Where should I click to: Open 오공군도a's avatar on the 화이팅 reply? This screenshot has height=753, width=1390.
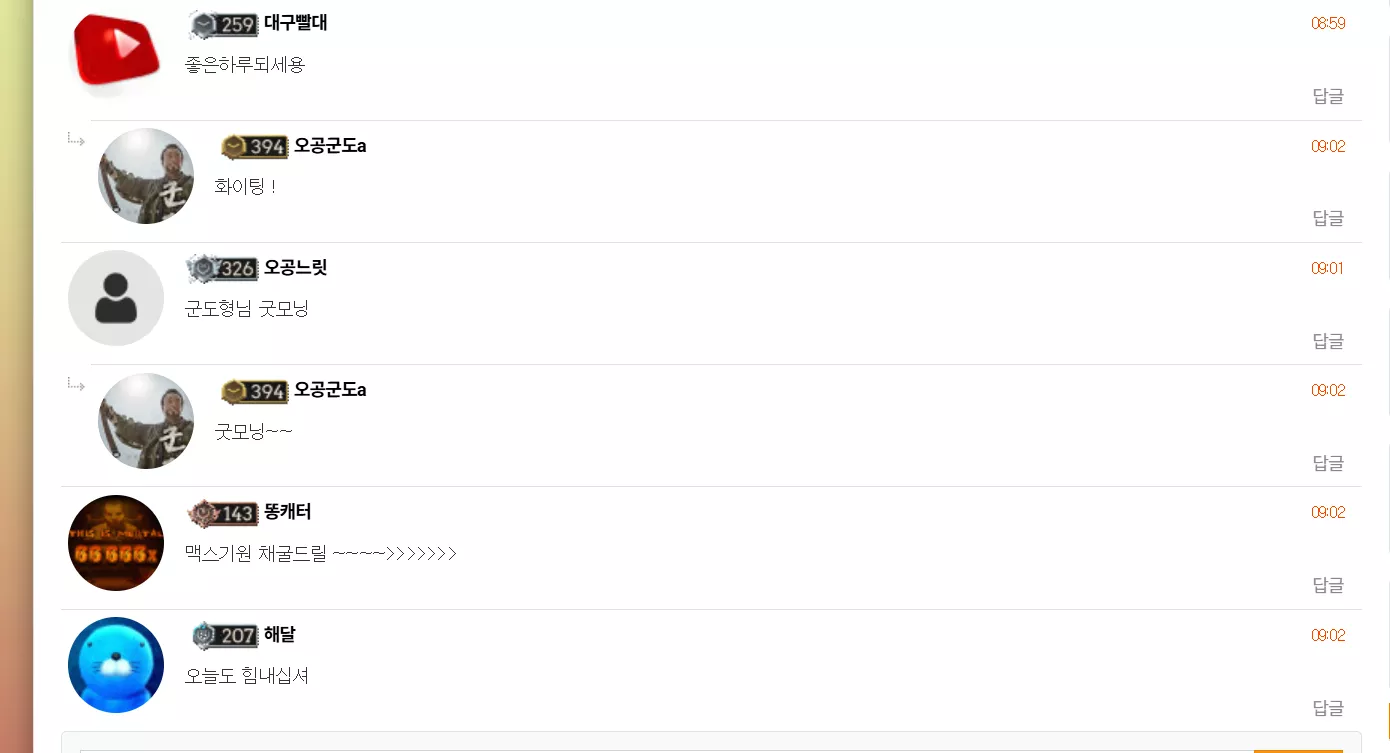[x=146, y=176]
